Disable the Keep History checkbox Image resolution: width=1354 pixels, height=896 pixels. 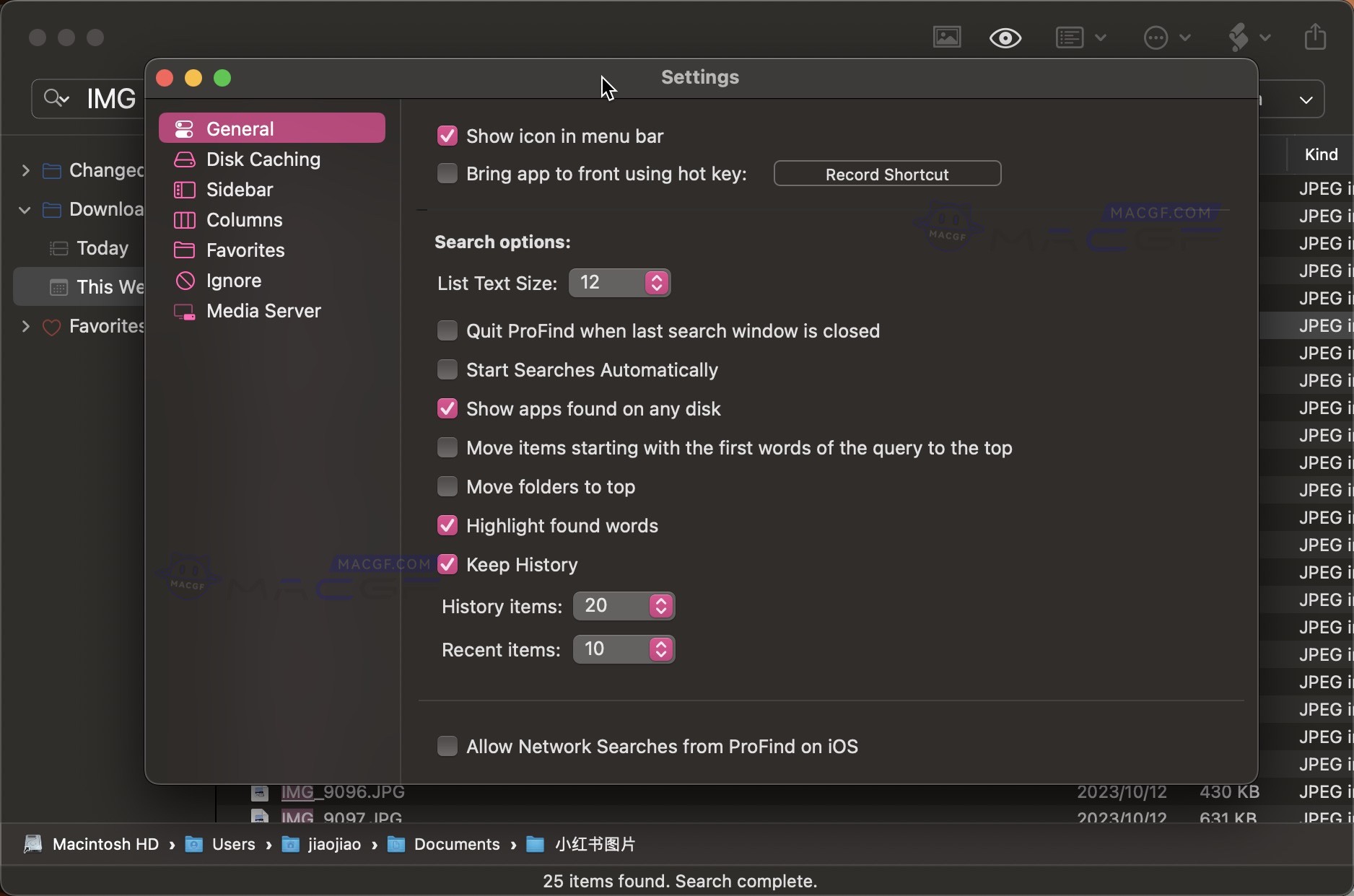(447, 565)
